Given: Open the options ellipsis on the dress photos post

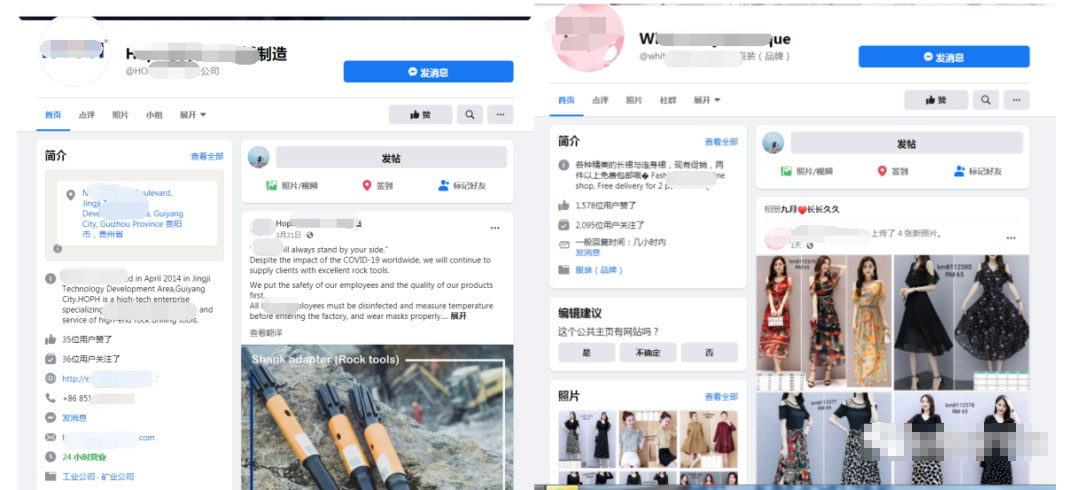Looking at the screenshot, I should tap(1010, 238).
